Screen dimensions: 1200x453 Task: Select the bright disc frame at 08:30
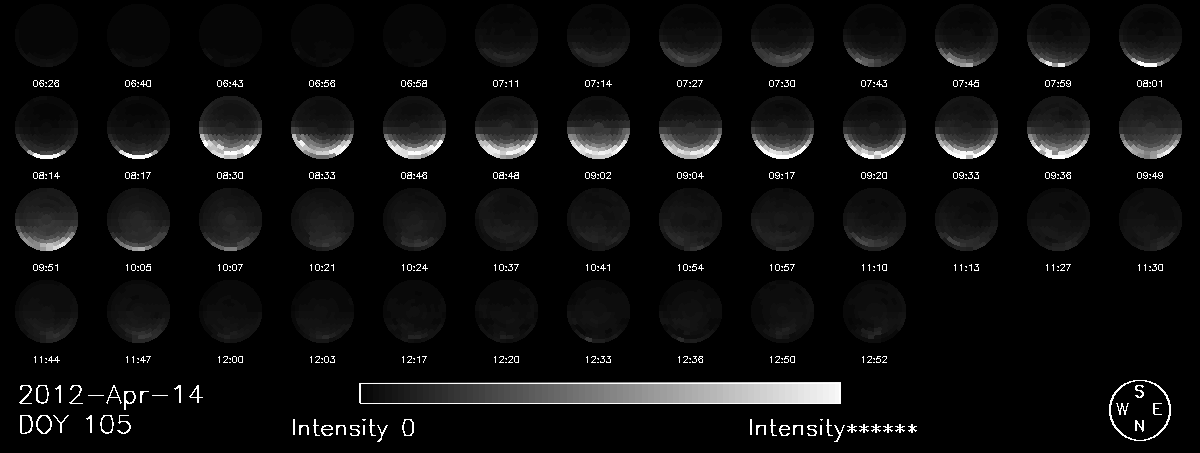click(231, 129)
